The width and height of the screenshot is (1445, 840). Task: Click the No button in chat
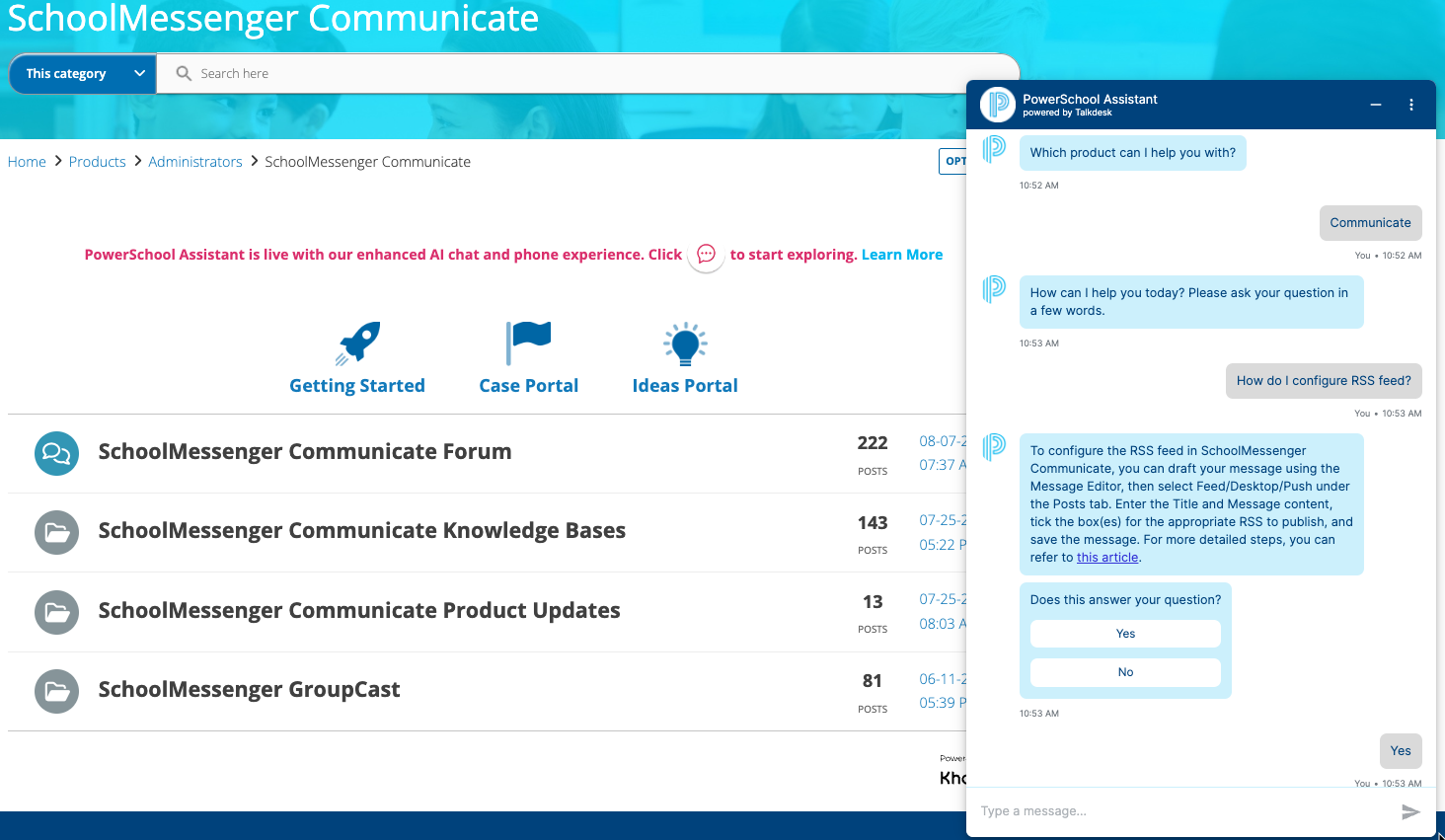tap(1125, 672)
